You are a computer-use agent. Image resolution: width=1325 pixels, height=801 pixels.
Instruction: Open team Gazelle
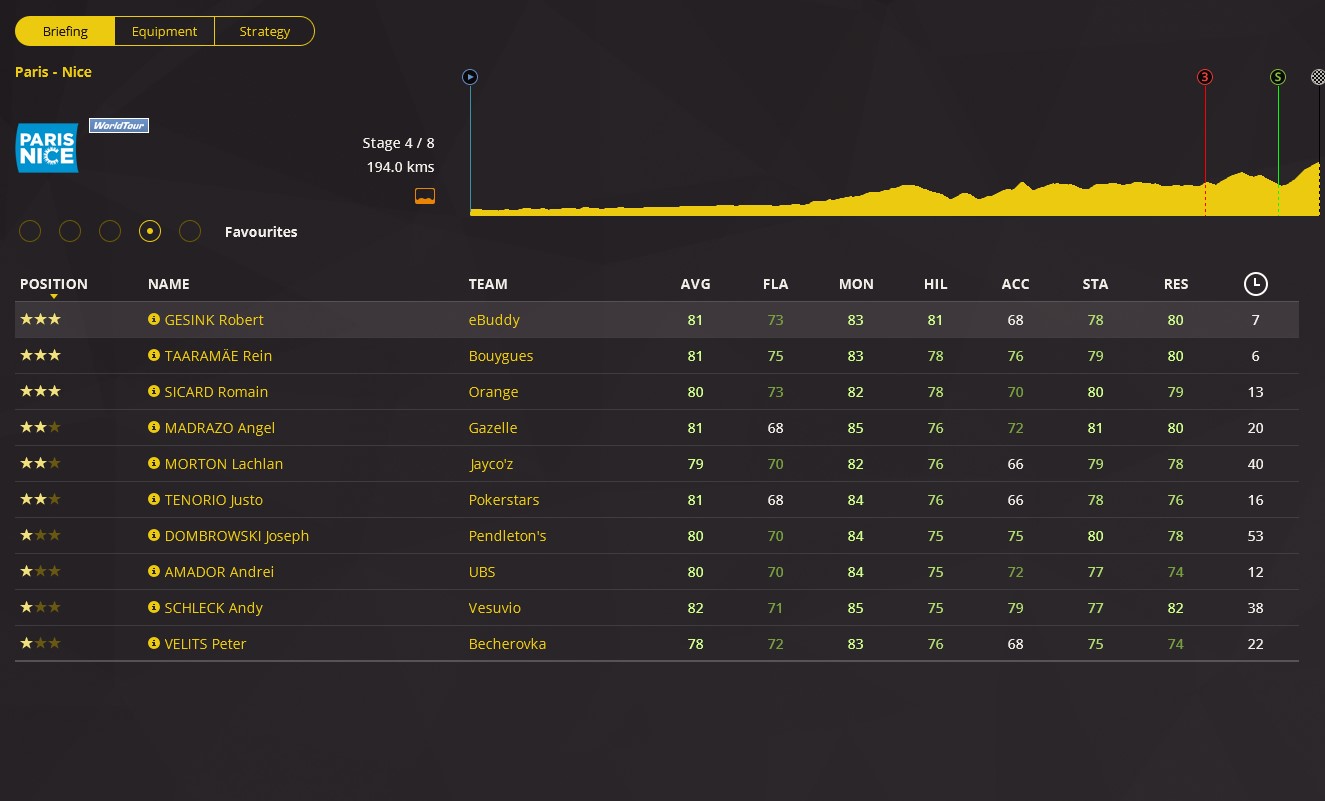click(493, 428)
